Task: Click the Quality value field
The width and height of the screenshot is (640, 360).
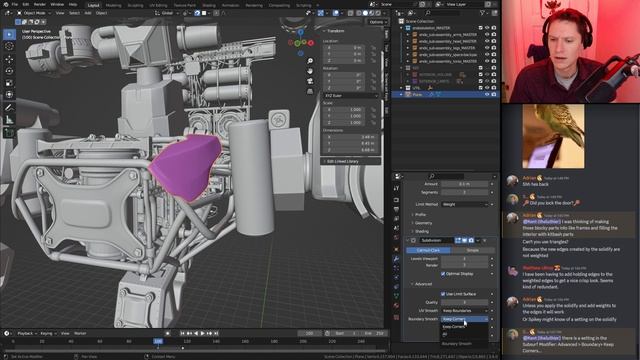Action: click(x=464, y=302)
